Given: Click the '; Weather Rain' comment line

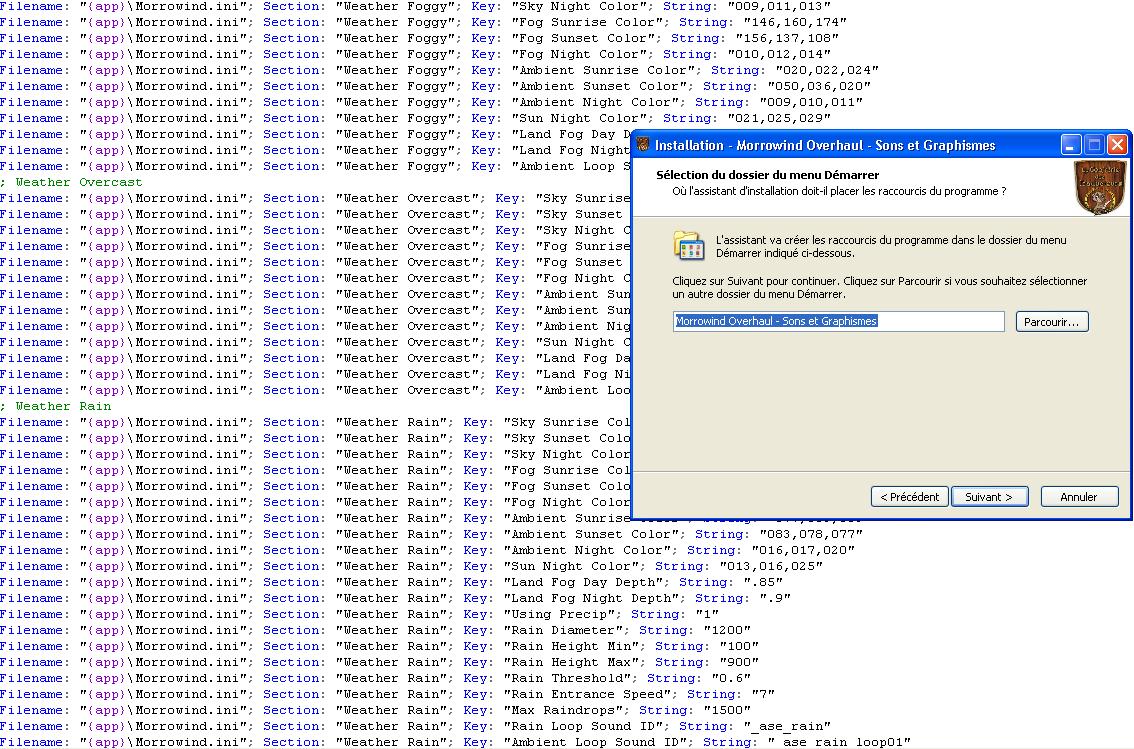Looking at the screenshot, I should [56, 406].
